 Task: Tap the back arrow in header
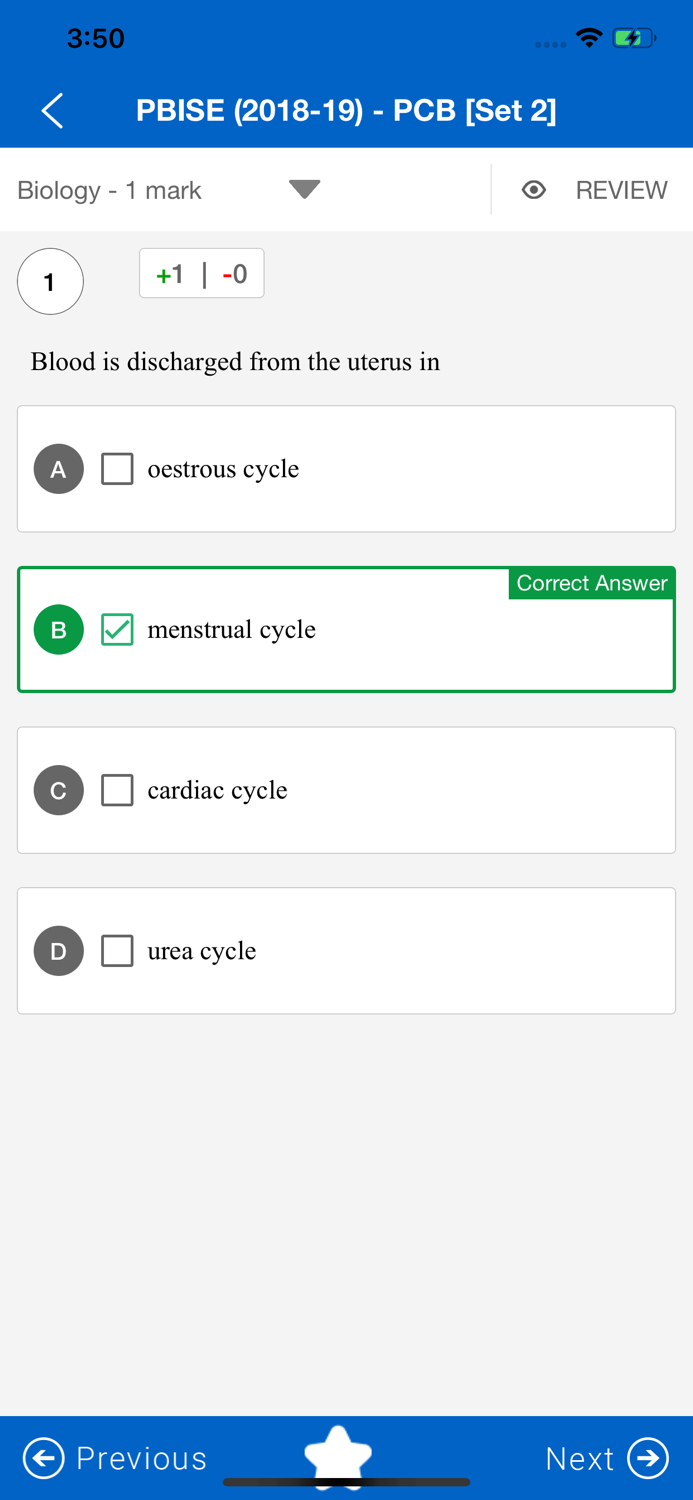(53, 110)
